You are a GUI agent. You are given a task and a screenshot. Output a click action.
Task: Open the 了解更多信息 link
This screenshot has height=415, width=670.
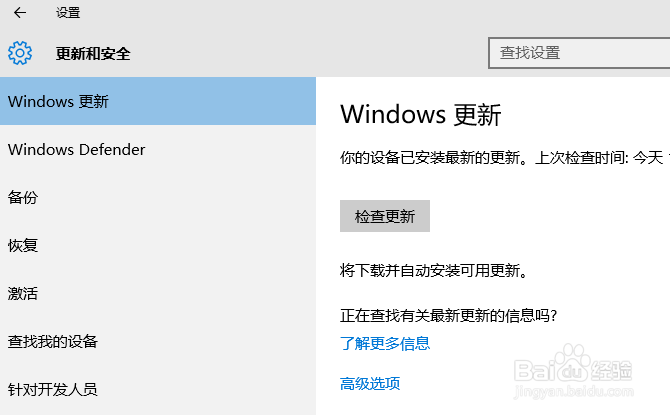tap(385, 344)
